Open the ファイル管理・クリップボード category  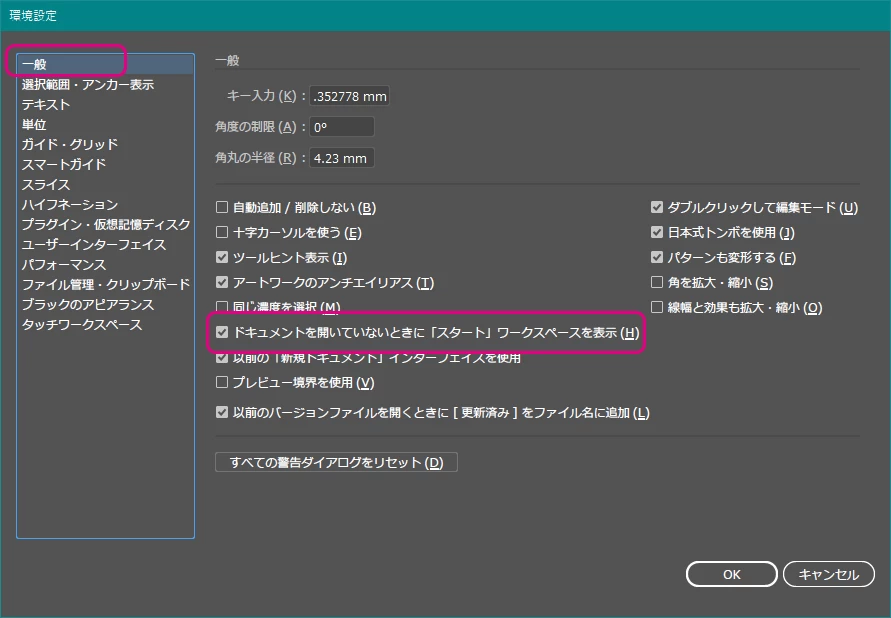point(106,284)
